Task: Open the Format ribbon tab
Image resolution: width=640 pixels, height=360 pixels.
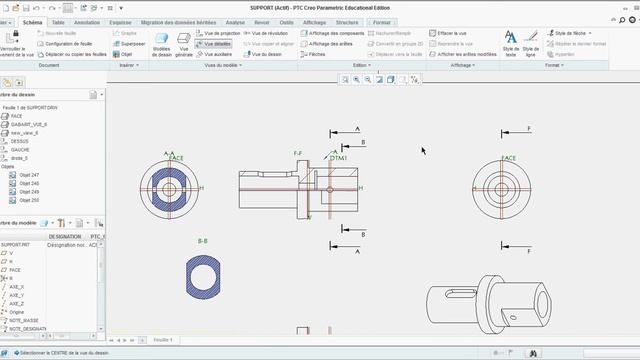Action: coord(381,22)
